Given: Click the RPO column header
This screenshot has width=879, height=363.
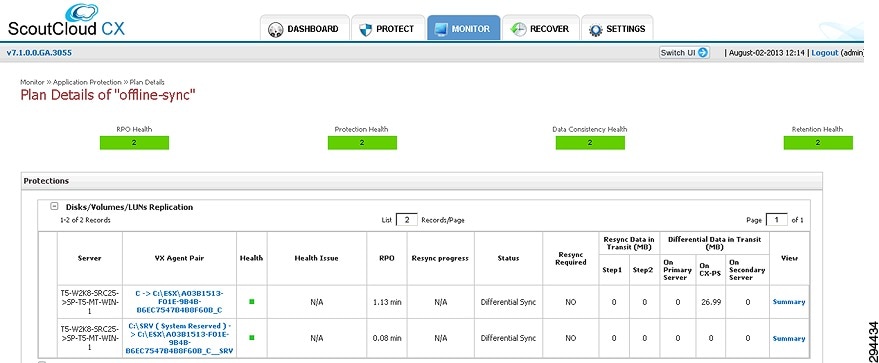Looking at the screenshot, I should (387, 258).
